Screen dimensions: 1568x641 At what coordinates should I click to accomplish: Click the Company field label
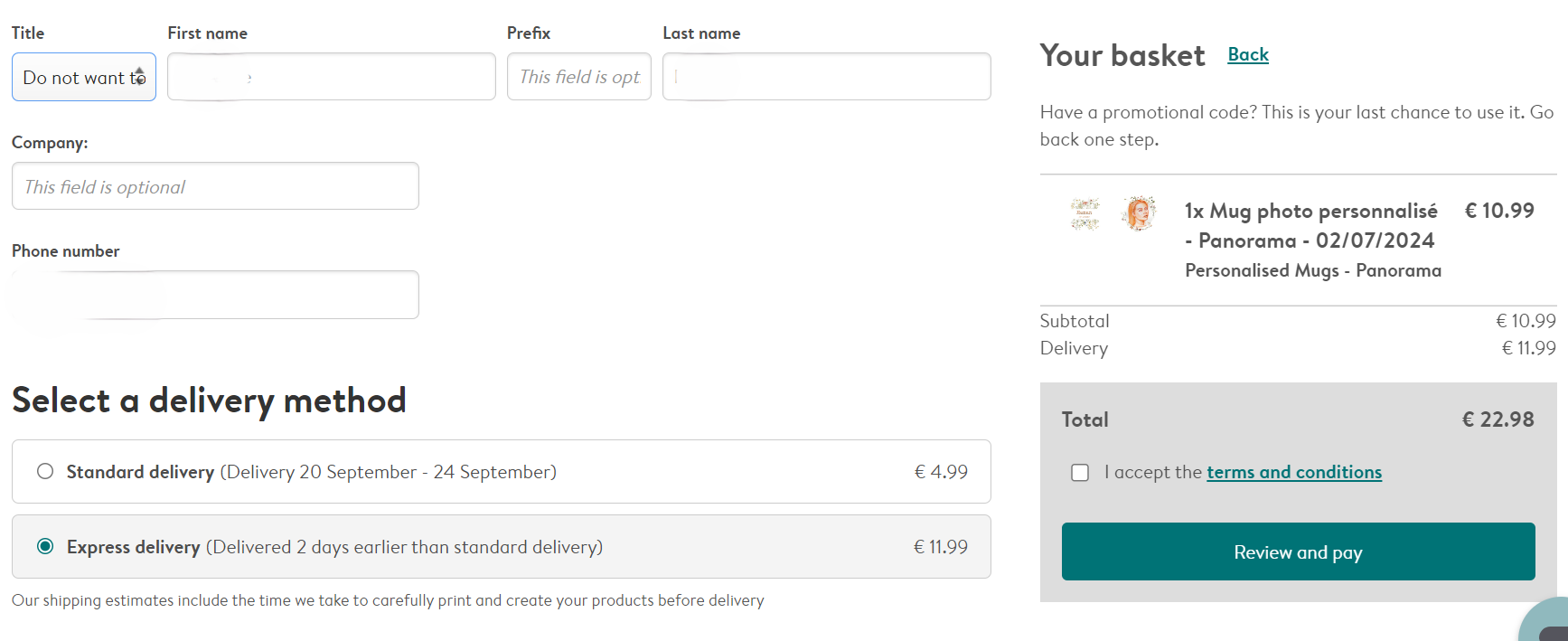(50, 143)
